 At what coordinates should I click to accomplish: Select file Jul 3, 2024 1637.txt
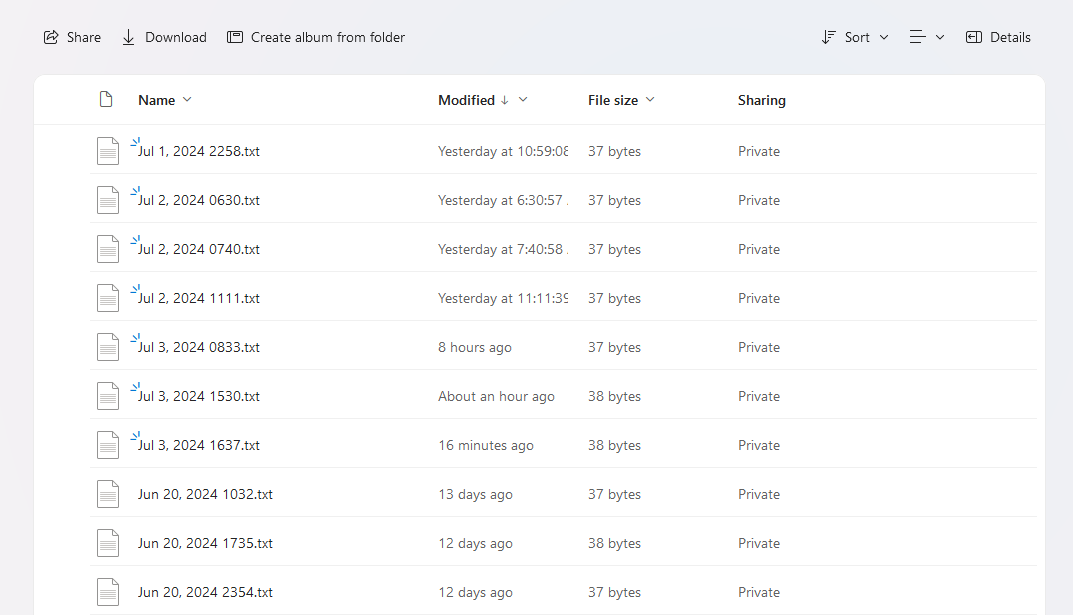click(x=198, y=445)
